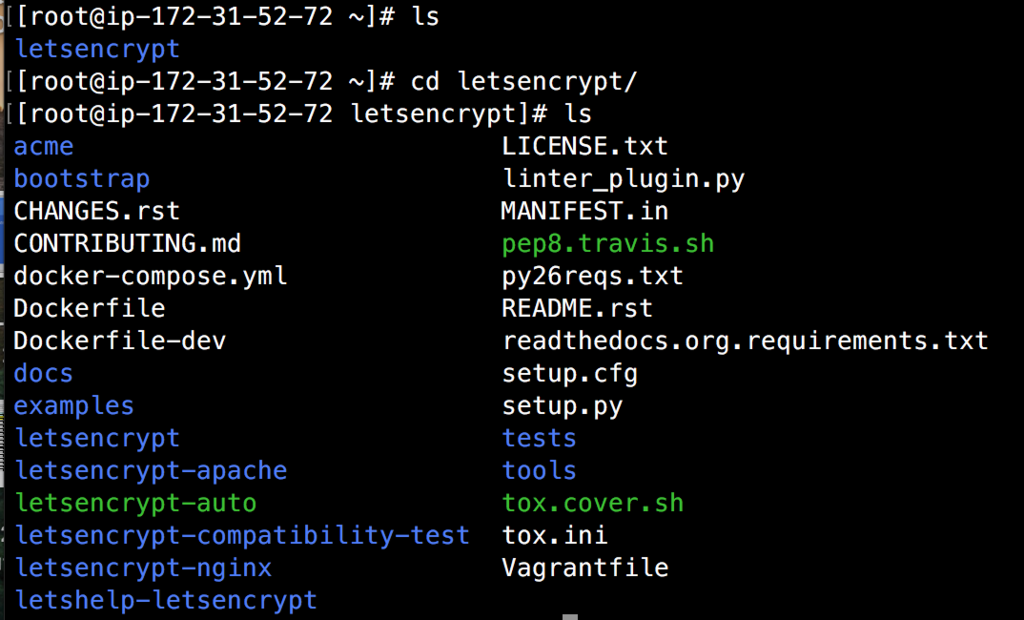Click the Vagrantfile entry
The width and height of the screenshot is (1024, 620).
(584, 568)
